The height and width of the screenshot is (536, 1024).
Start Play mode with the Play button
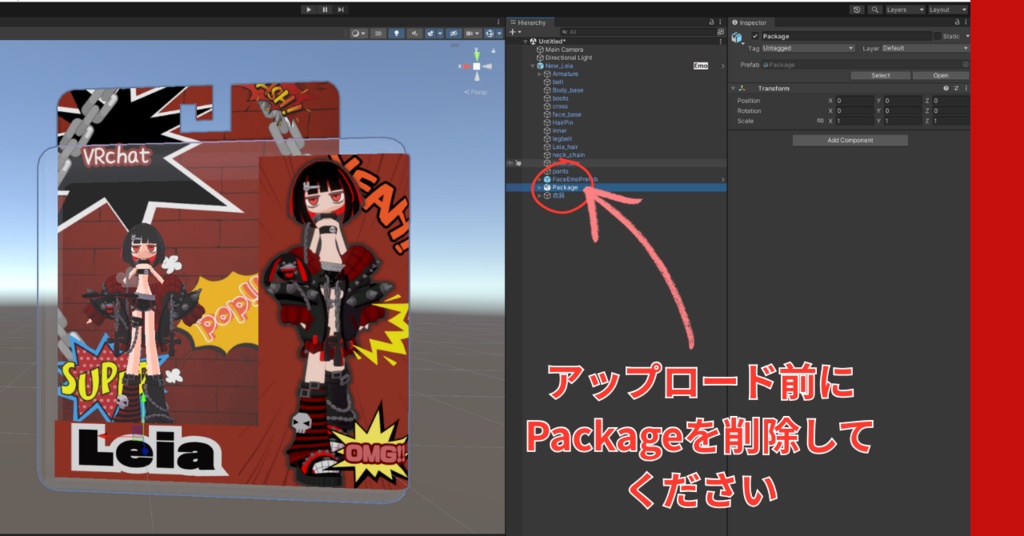tap(308, 9)
